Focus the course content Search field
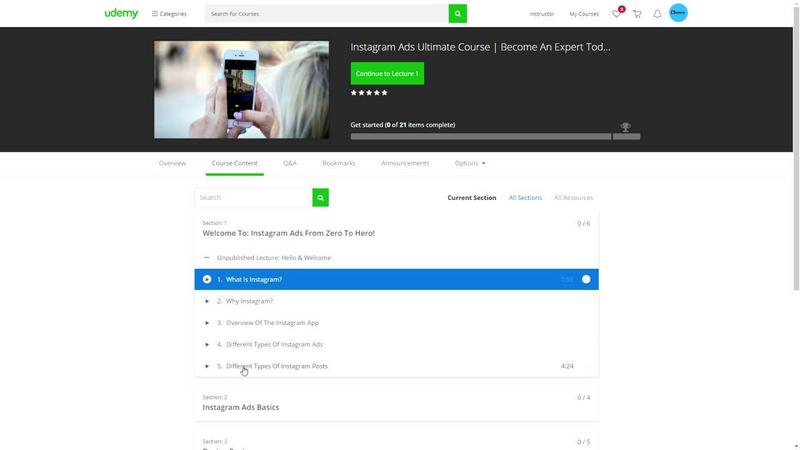 point(254,197)
